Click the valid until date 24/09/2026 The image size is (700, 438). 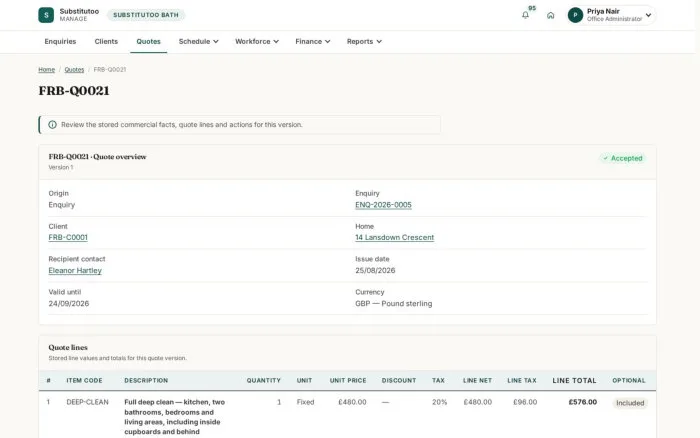coord(69,304)
